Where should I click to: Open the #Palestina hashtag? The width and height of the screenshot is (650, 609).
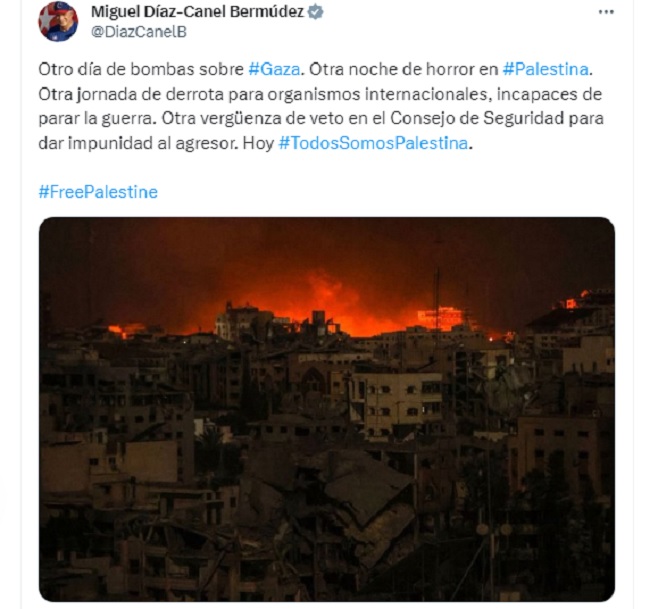click(546, 69)
